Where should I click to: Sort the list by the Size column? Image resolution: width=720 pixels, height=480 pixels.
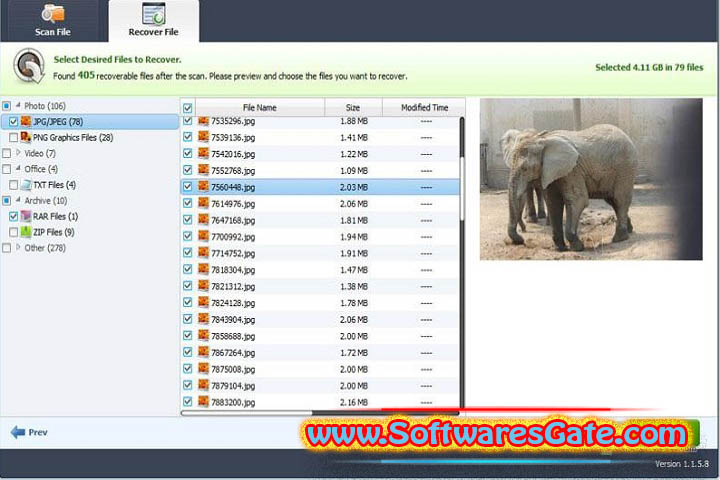tap(353, 107)
